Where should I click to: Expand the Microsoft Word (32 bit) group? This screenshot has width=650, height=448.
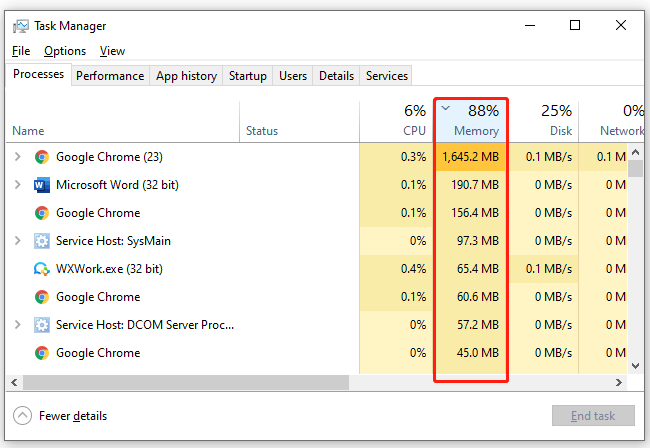coord(17,184)
